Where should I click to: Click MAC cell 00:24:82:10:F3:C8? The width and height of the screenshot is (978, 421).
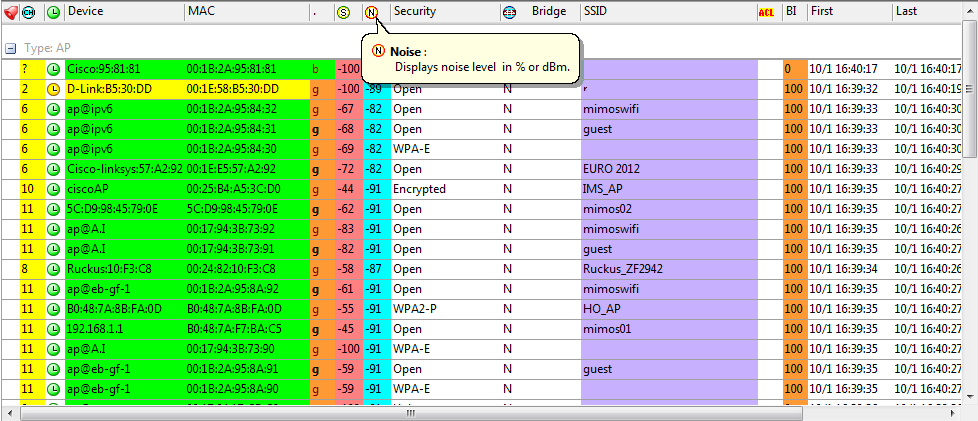pyautogui.click(x=247, y=269)
